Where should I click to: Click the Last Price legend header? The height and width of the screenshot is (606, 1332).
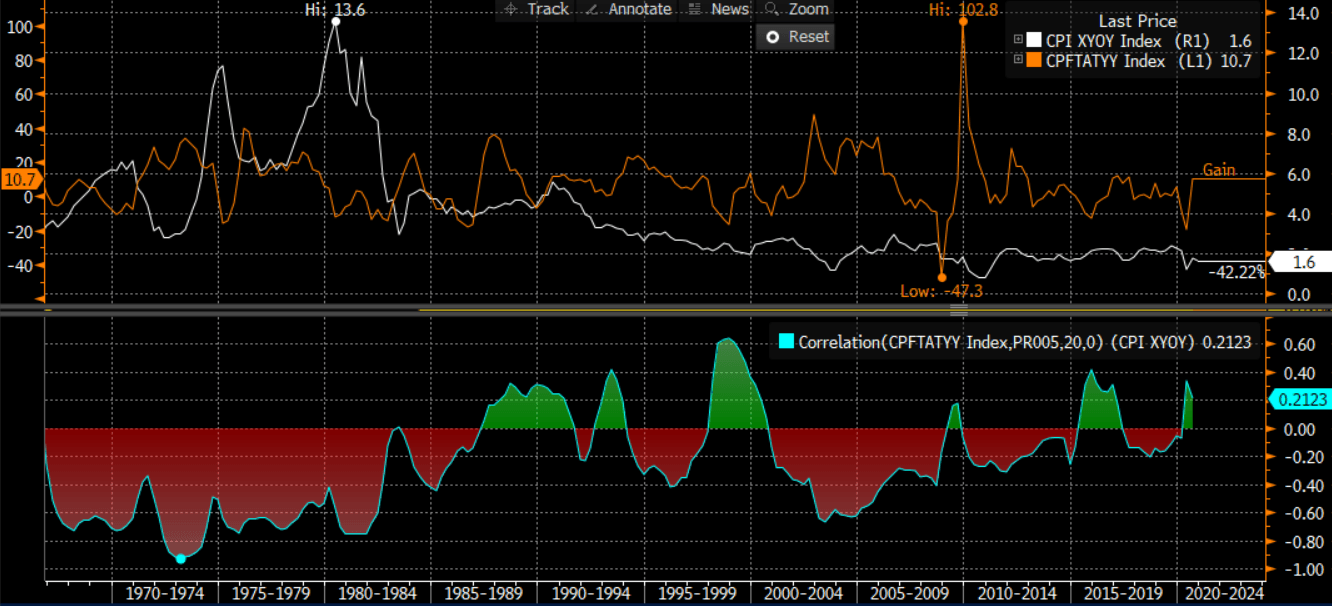point(1137,21)
